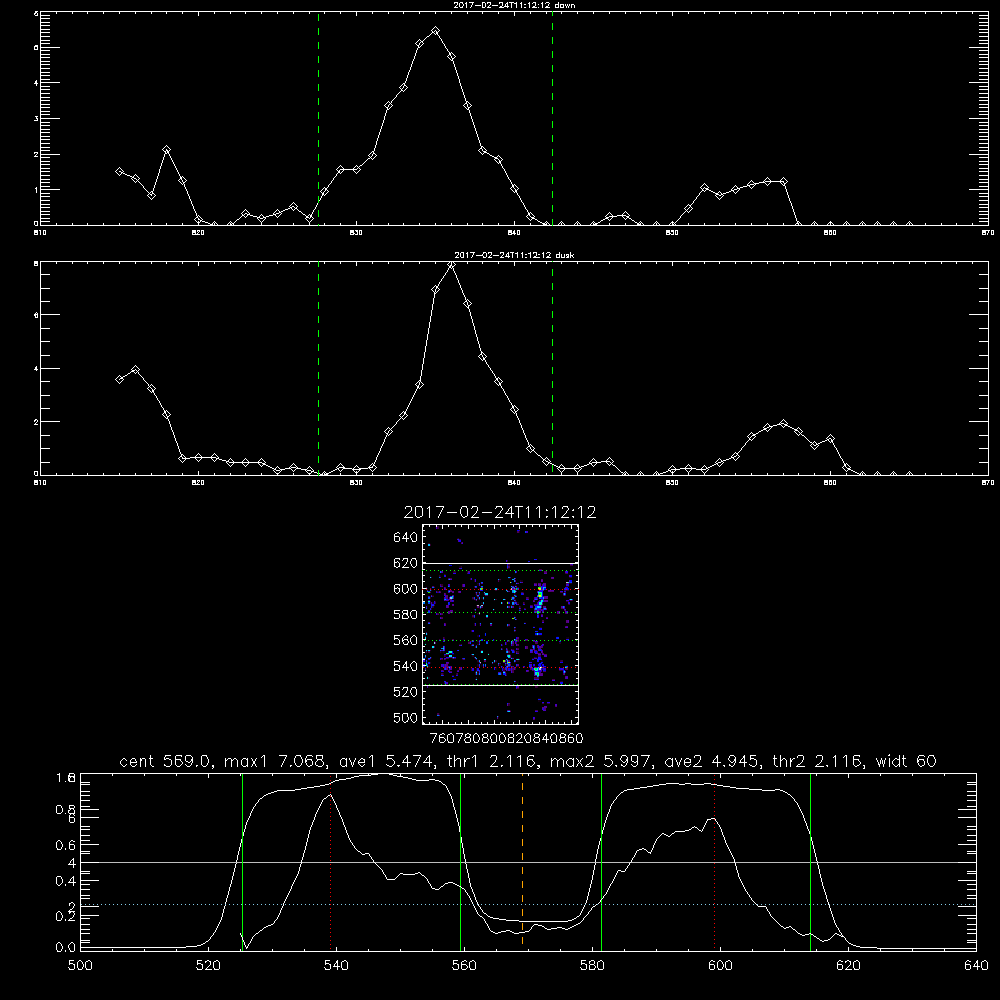1000x1000 pixels.
Task: Click the 'thr1 2.116' value in stats line
Action: [x=496, y=761]
